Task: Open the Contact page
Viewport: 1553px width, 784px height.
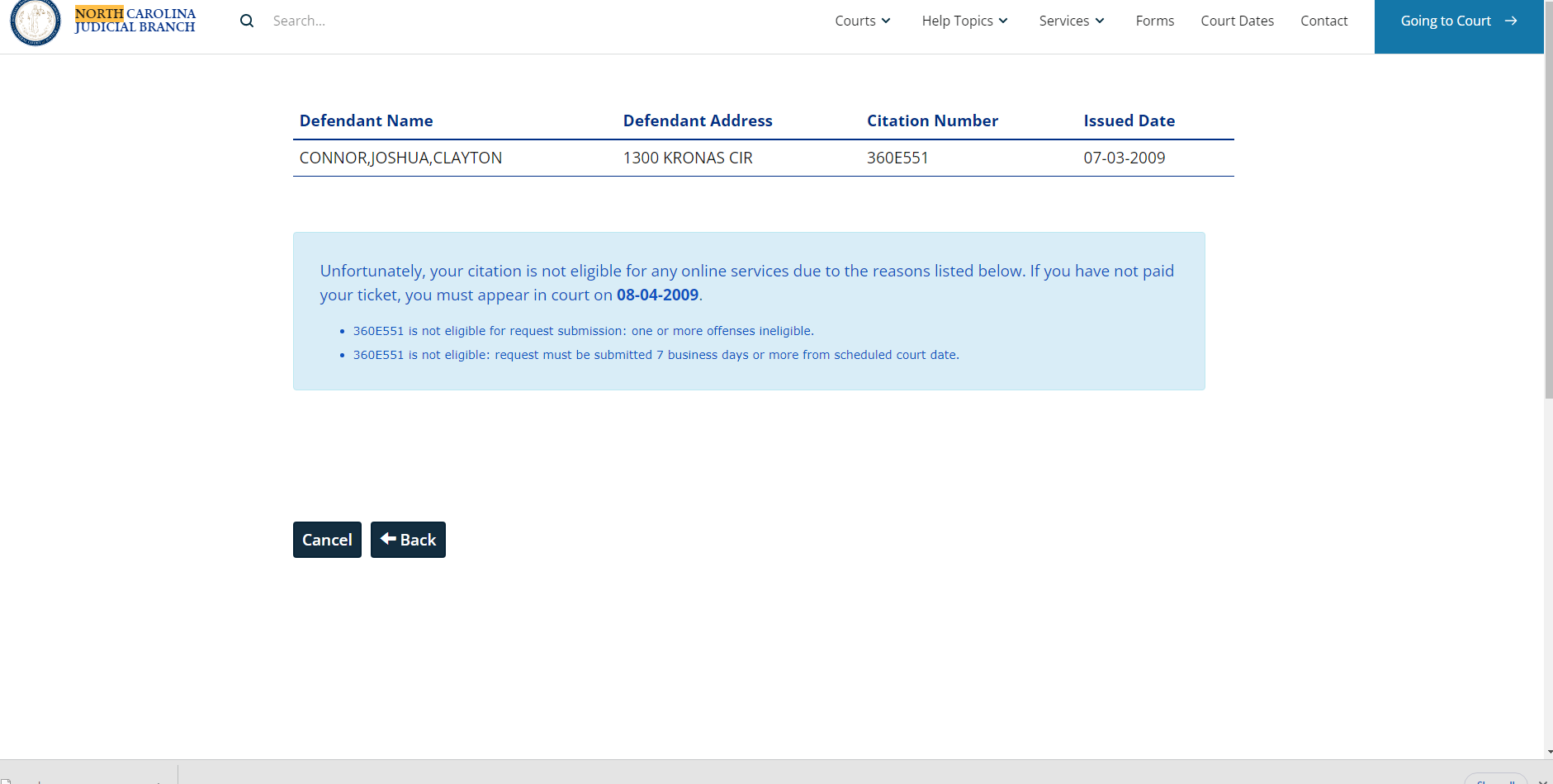Action: point(1323,21)
